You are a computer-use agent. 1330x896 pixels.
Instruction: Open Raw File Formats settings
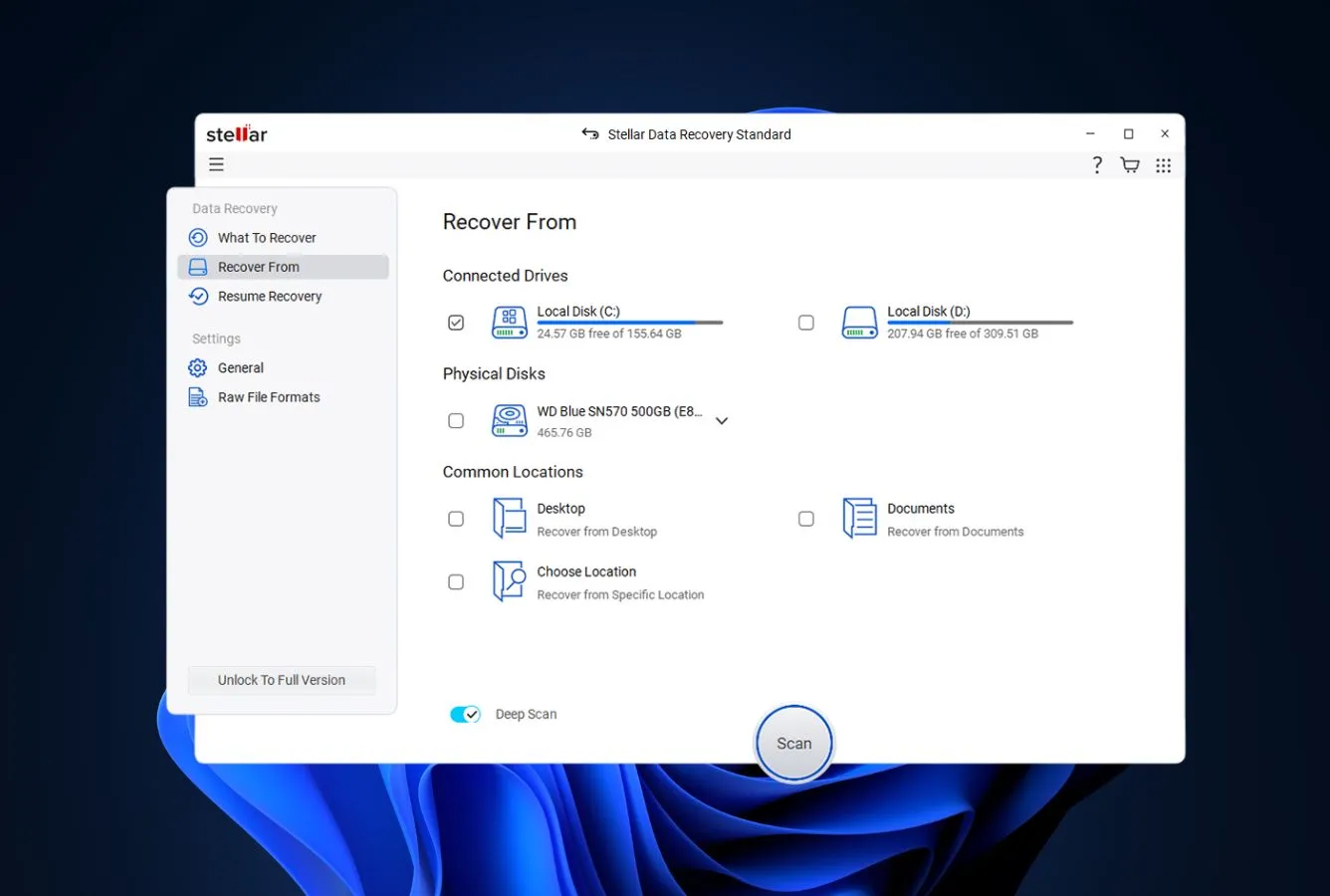coord(283,397)
